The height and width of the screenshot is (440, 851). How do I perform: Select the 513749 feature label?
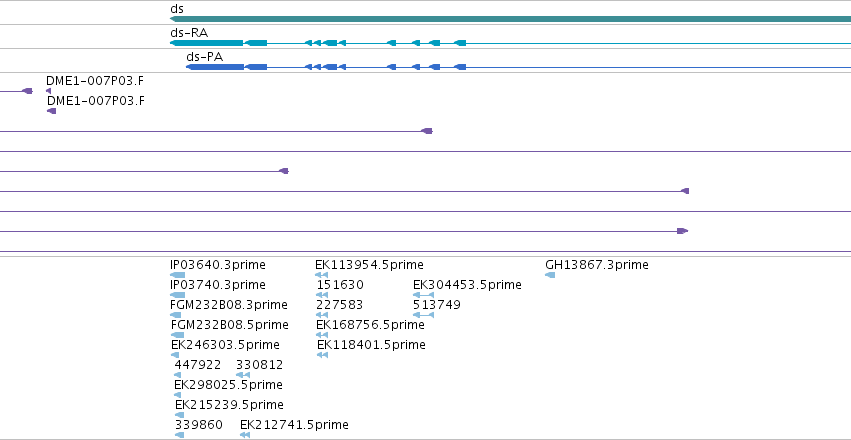[x=437, y=305]
